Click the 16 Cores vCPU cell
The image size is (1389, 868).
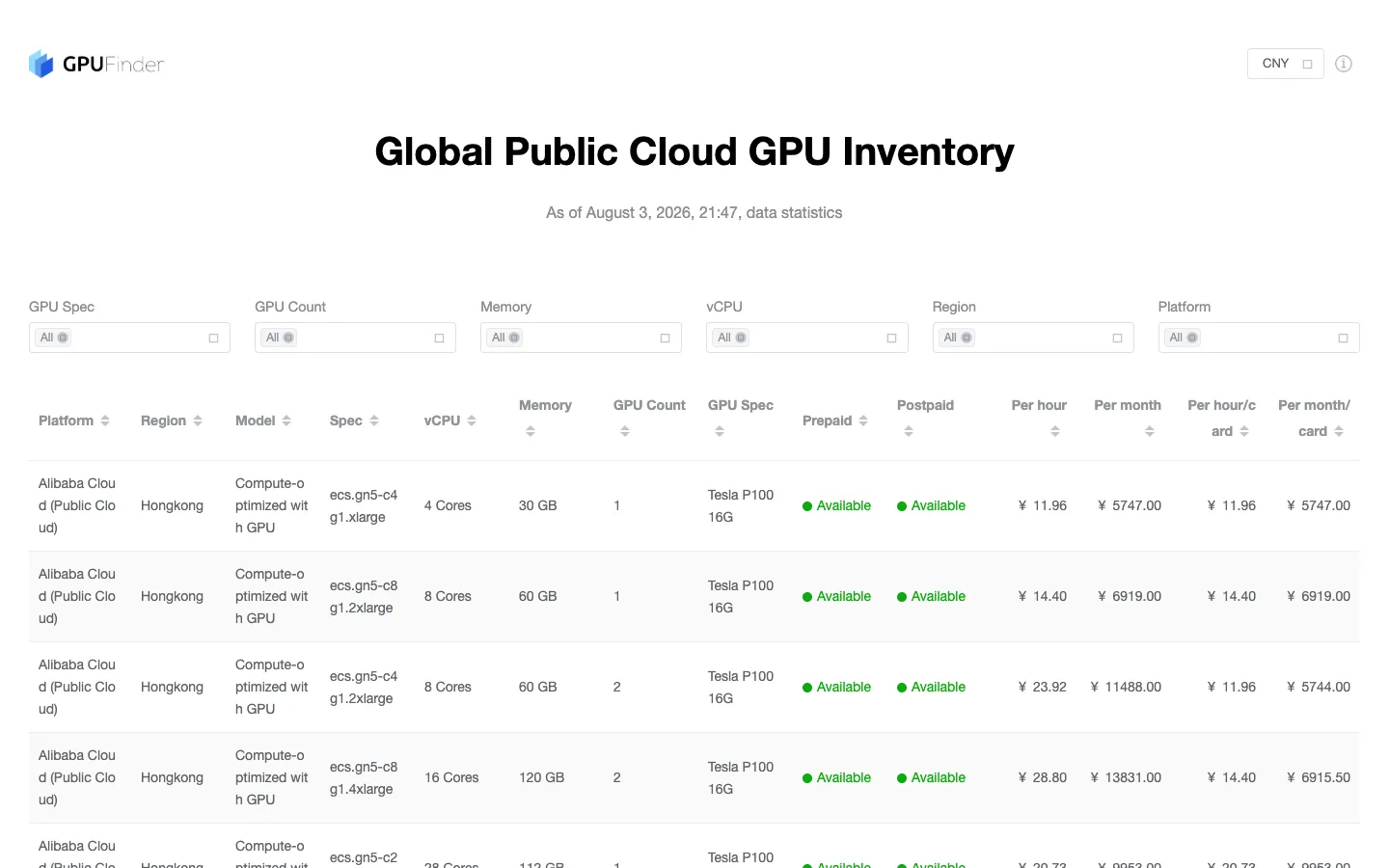pyautogui.click(x=451, y=777)
